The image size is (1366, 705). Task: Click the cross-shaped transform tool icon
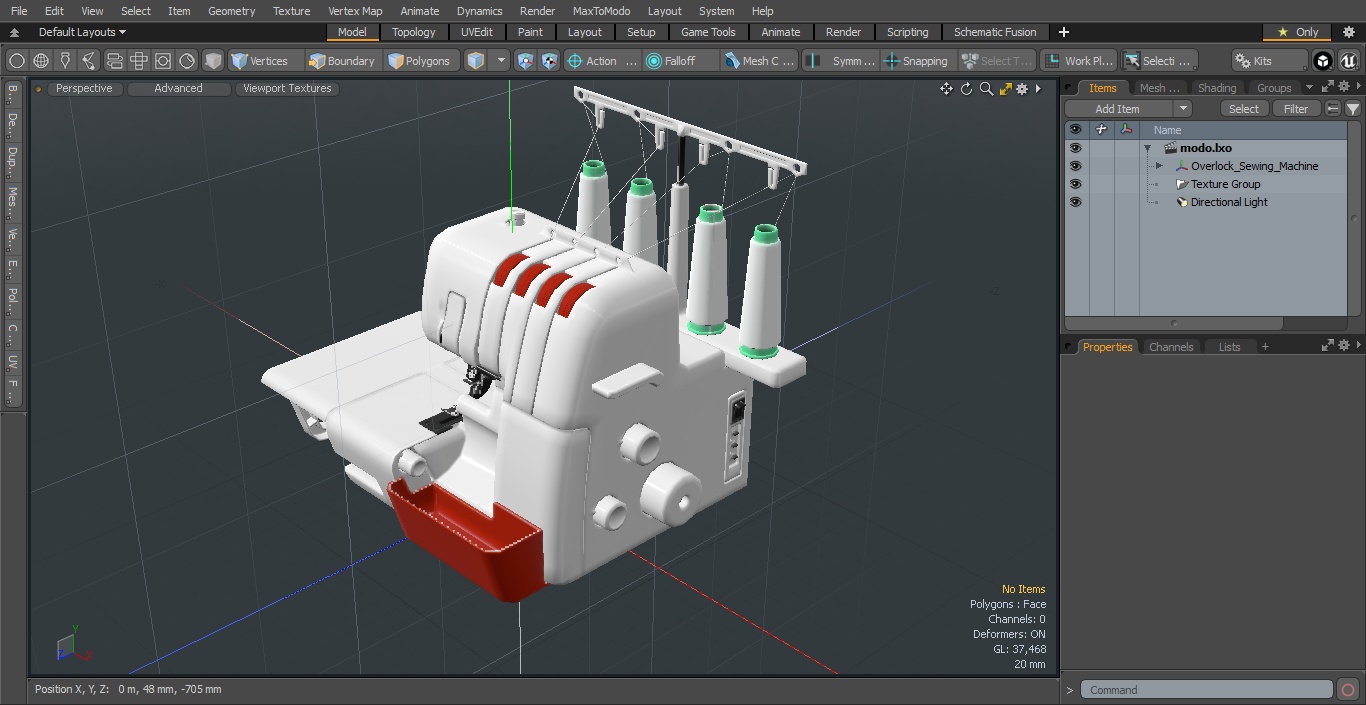(x=139, y=61)
